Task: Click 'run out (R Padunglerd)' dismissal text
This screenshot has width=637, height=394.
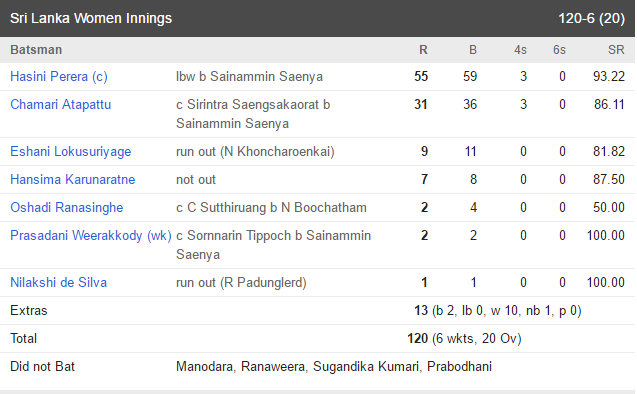Action: [x=241, y=282]
